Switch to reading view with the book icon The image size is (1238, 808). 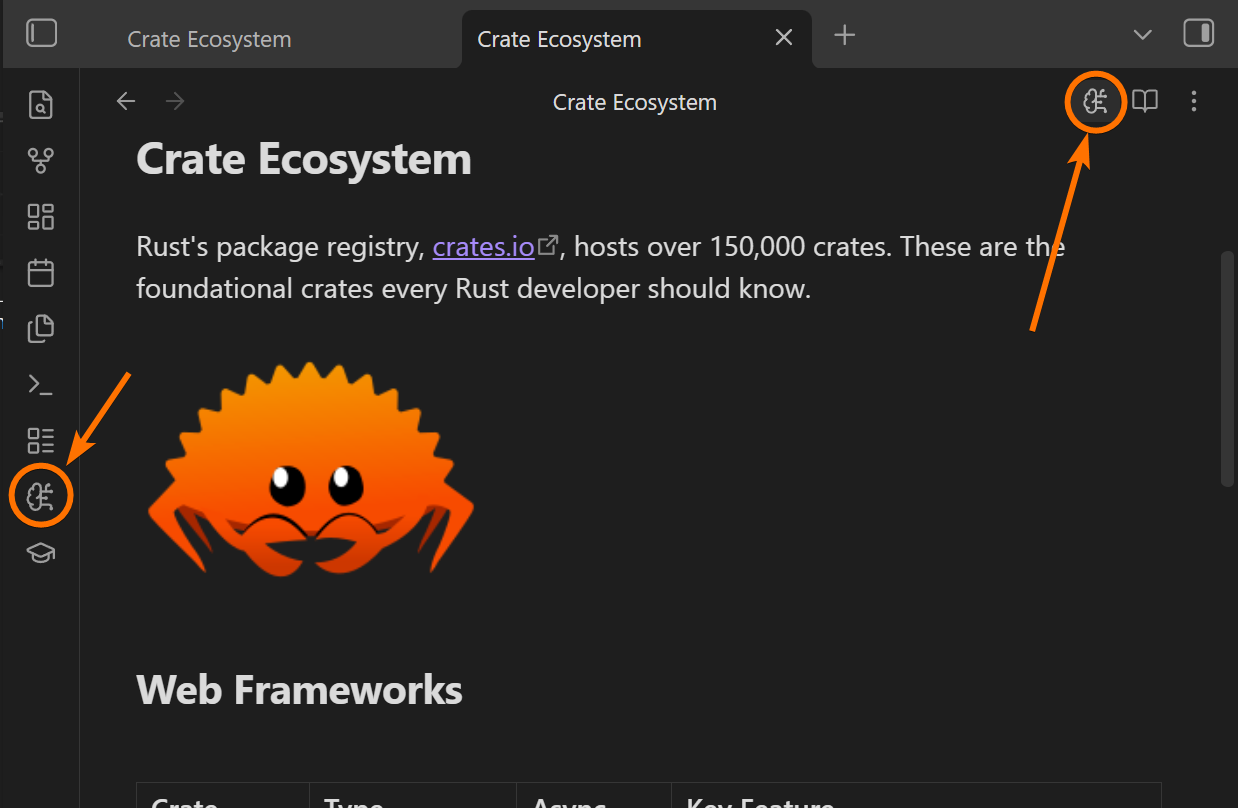(x=1145, y=101)
